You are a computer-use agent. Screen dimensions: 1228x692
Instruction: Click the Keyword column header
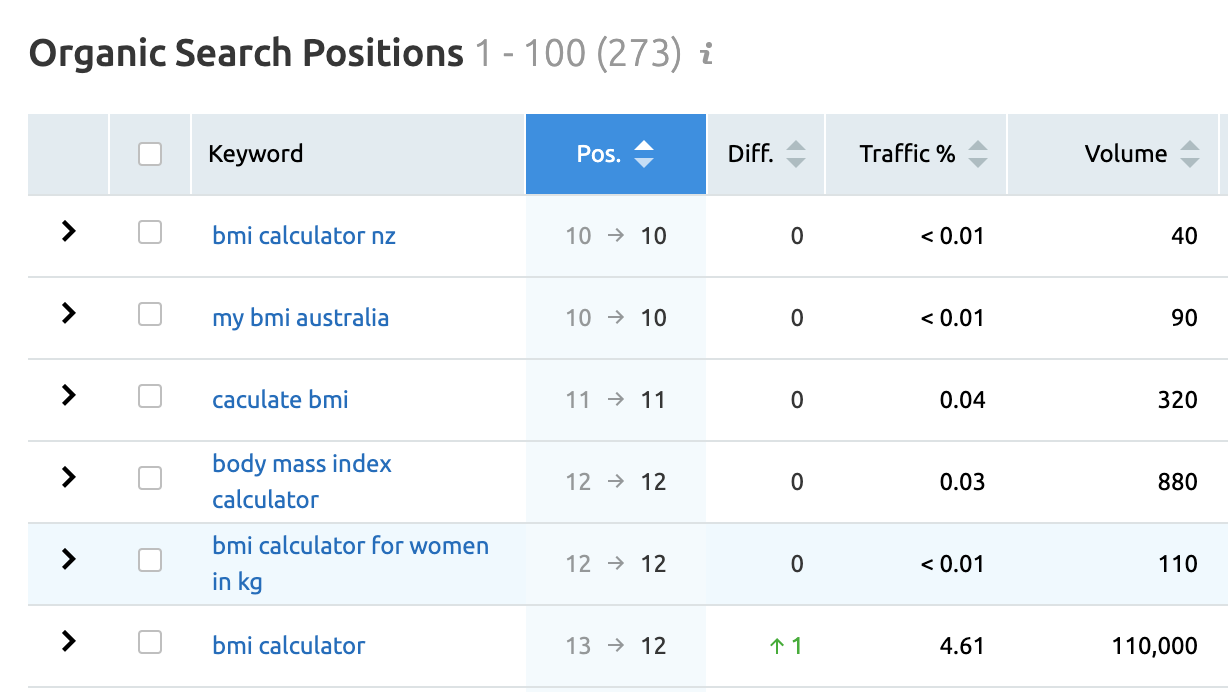click(x=255, y=154)
